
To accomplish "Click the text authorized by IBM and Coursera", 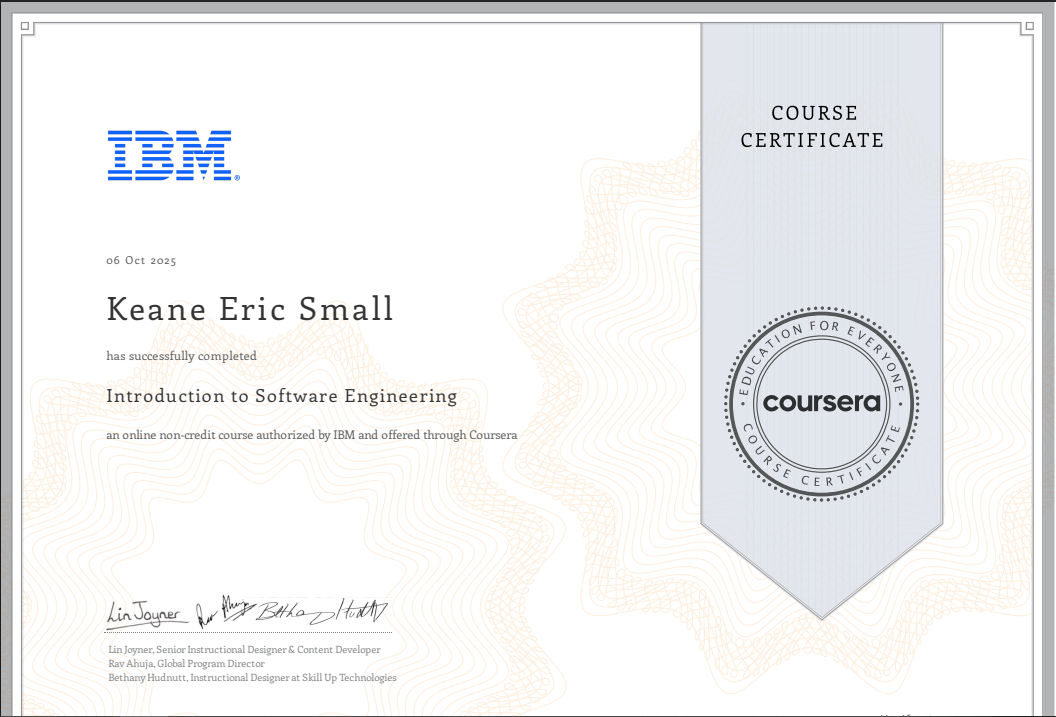I will tap(312, 435).
